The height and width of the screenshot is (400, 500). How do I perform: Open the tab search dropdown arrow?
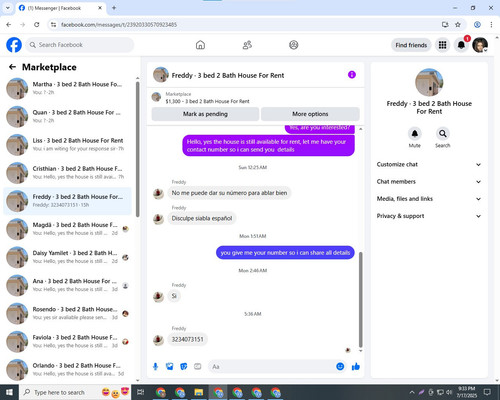(8, 8)
